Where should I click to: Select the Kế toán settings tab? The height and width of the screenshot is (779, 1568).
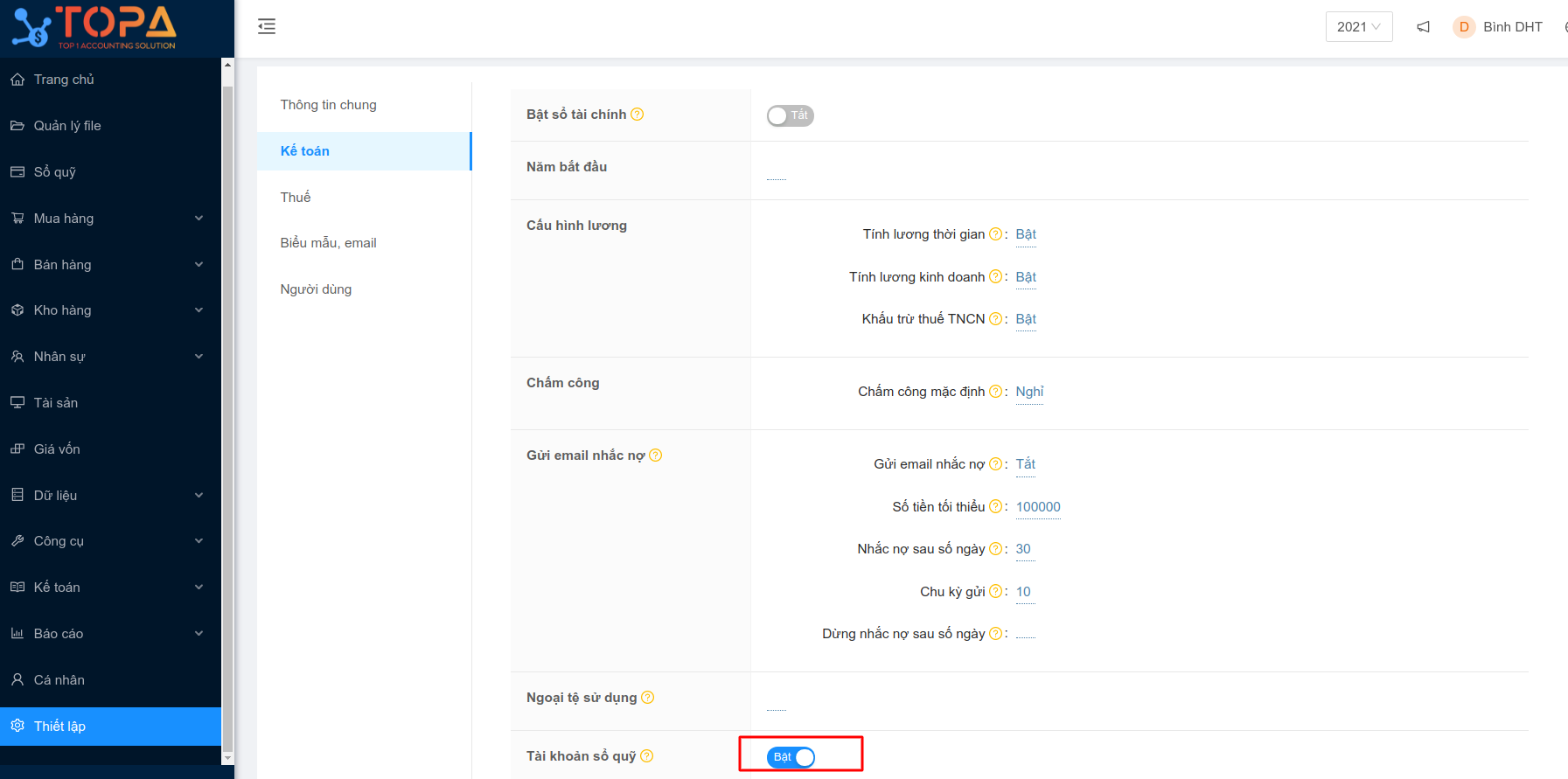(364, 151)
